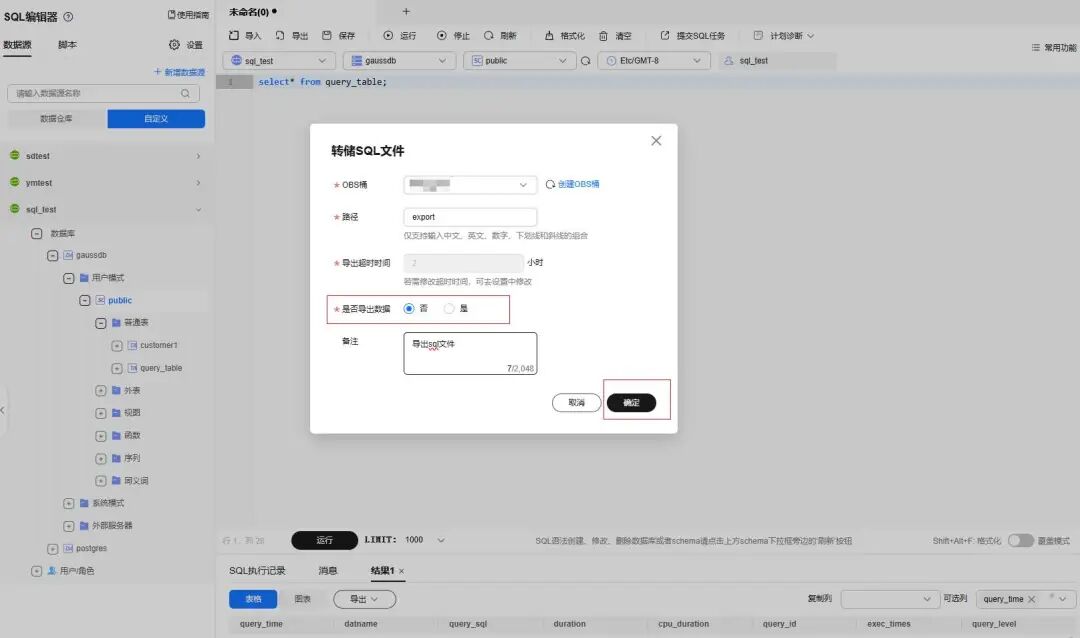Open the gaussdb database dropdown
Image resolution: width=1080 pixels, height=638 pixels.
[399, 61]
